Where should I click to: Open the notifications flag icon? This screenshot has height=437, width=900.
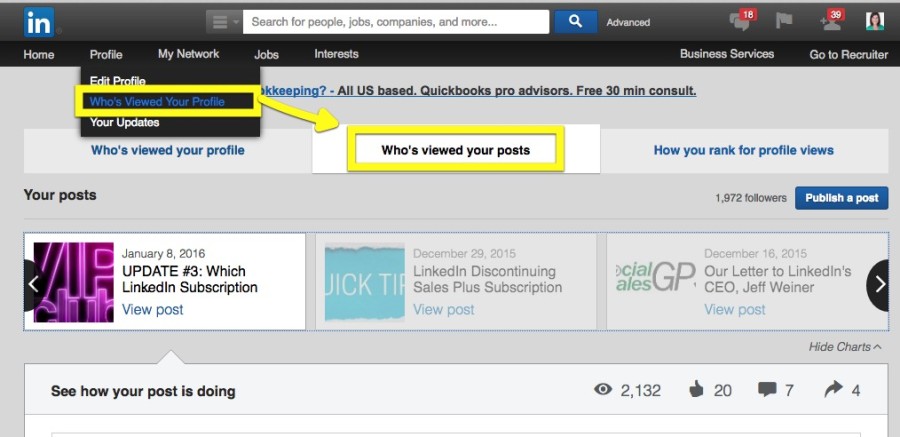784,21
